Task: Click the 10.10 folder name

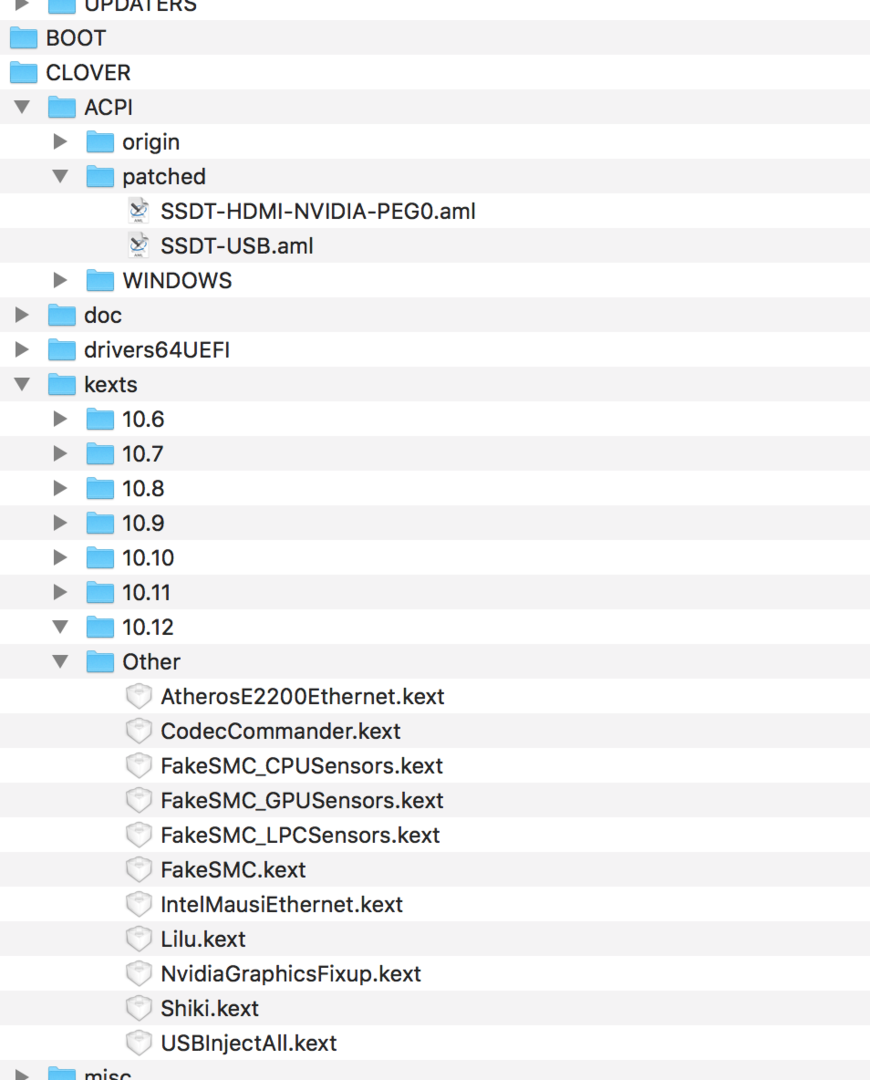Action: point(148,558)
